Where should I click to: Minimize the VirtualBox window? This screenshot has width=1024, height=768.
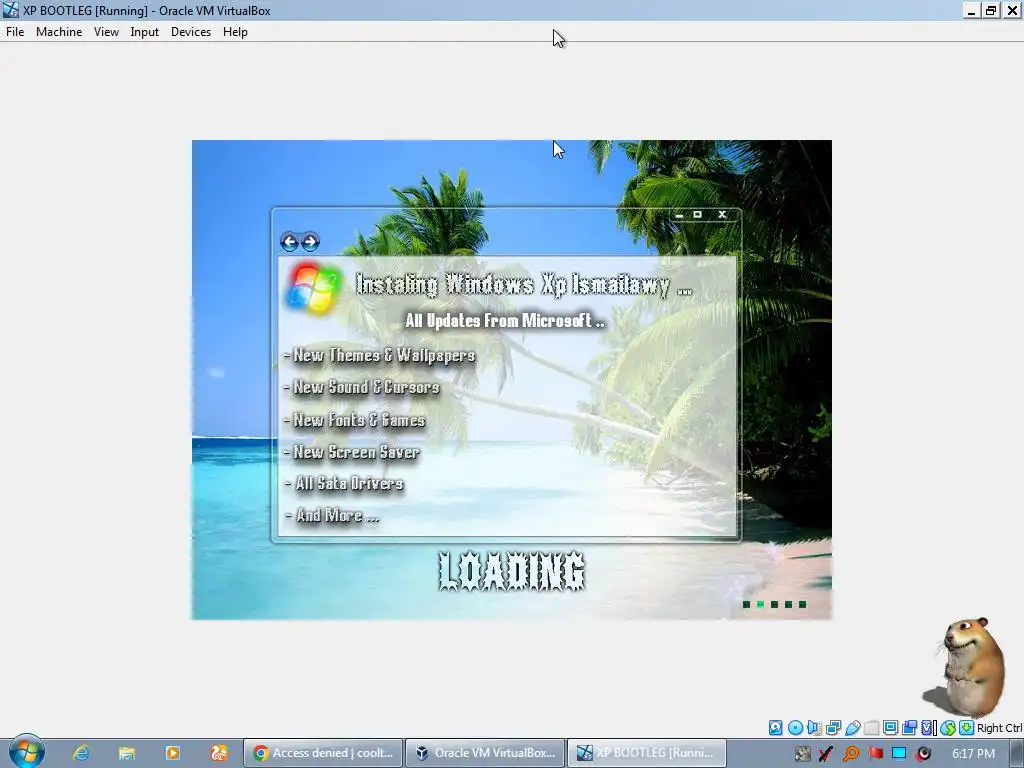pos(972,10)
